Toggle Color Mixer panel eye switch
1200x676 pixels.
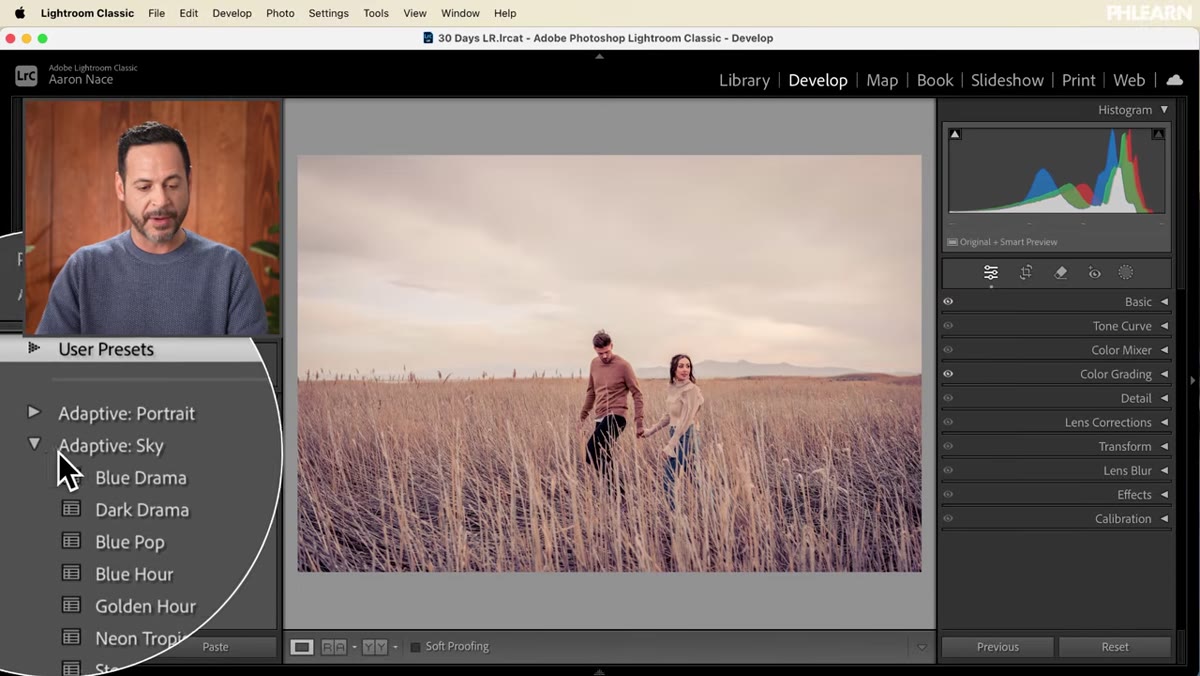pyautogui.click(x=948, y=350)
